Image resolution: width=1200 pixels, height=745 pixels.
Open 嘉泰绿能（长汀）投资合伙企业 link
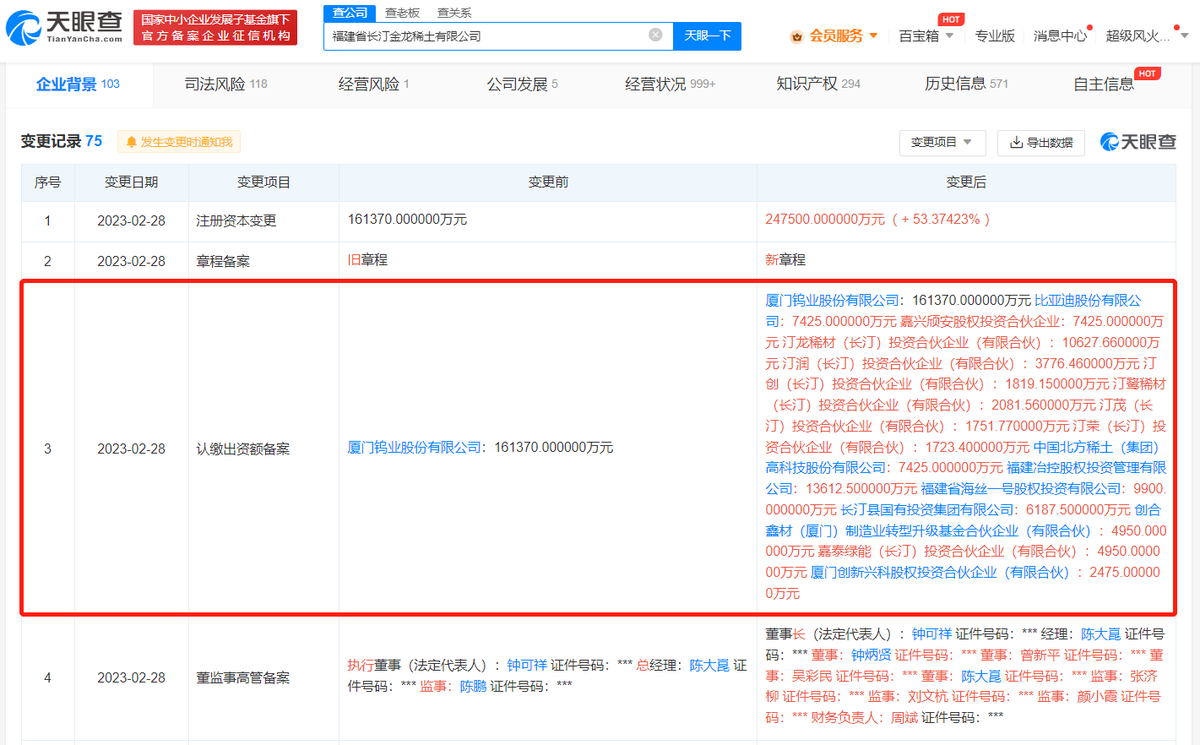pyautogui.click(x=946, y=552)
